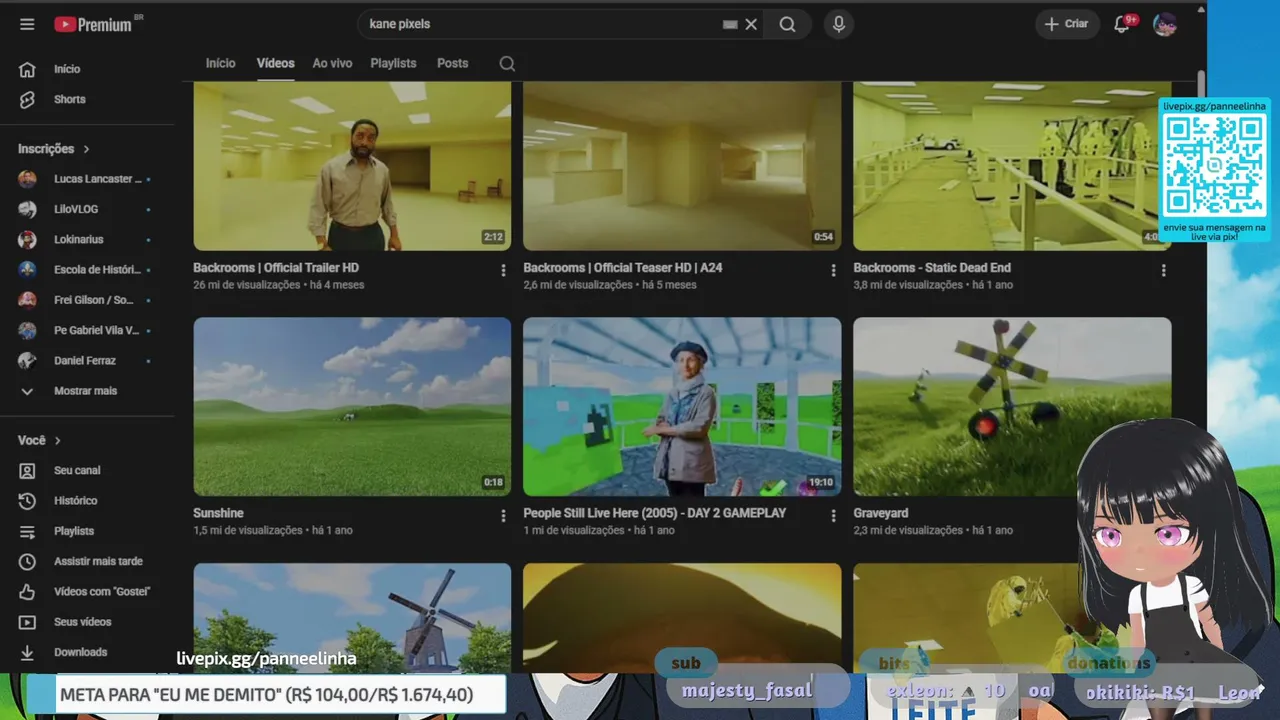
Task: Clear the search text with the X
Action: tap(751, 24)
